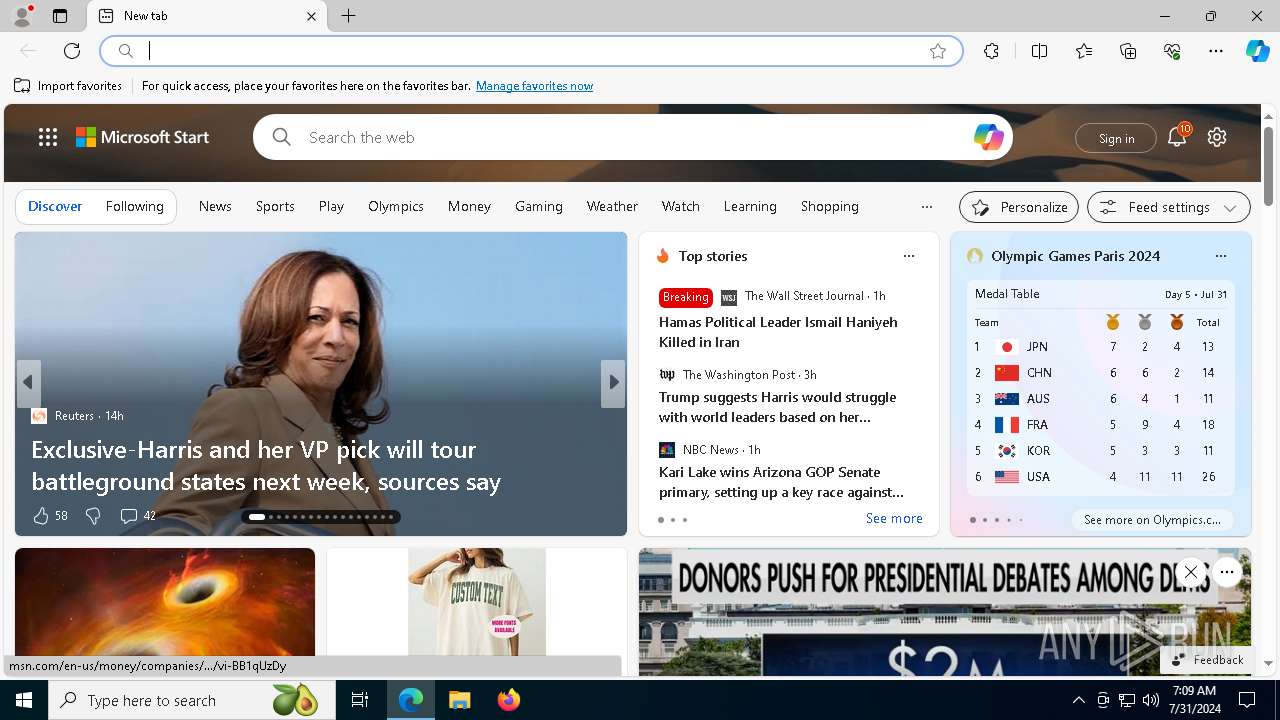The width and height of the screenshot is (1280, 720).
Task: Click See more on Olympics link
Action: click(1152, 520)
